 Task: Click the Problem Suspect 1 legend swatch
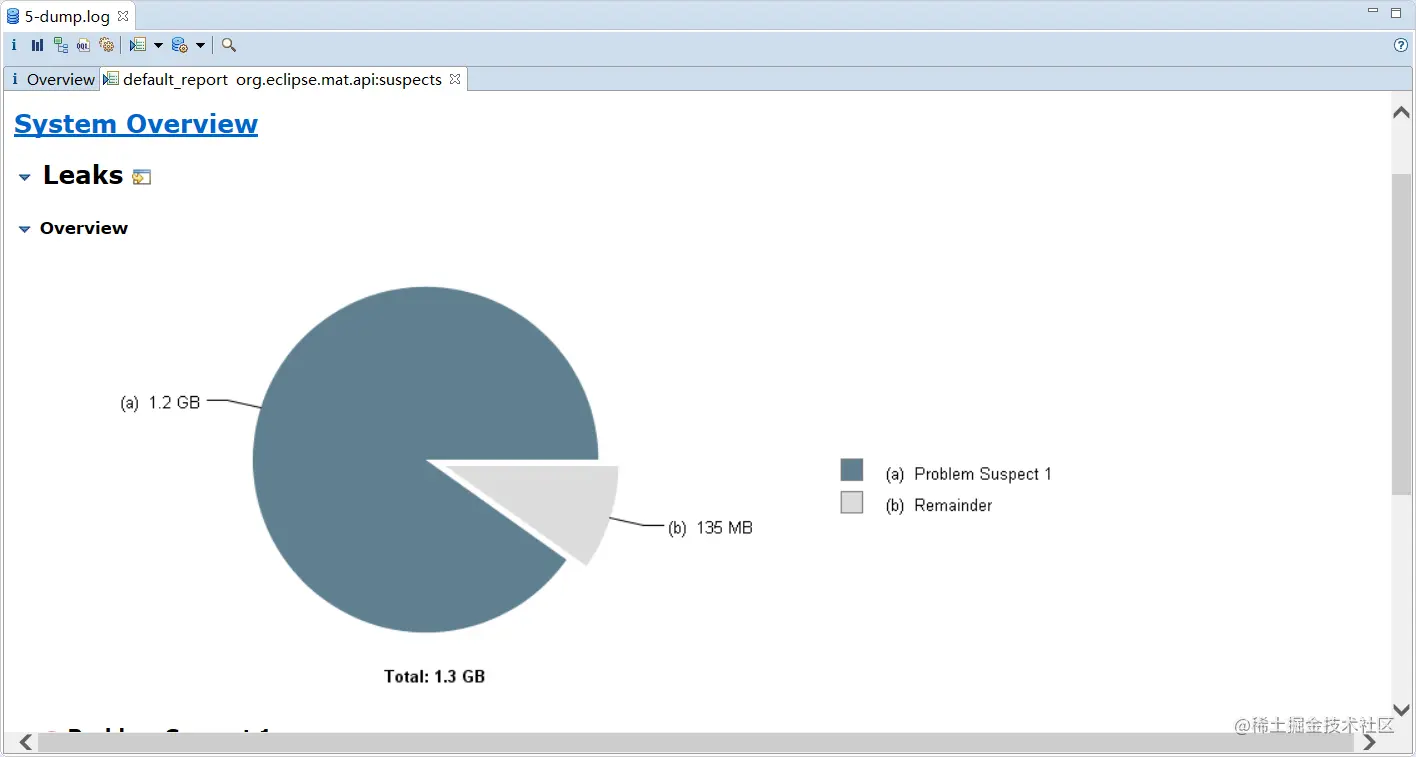[x=852, y=470]
